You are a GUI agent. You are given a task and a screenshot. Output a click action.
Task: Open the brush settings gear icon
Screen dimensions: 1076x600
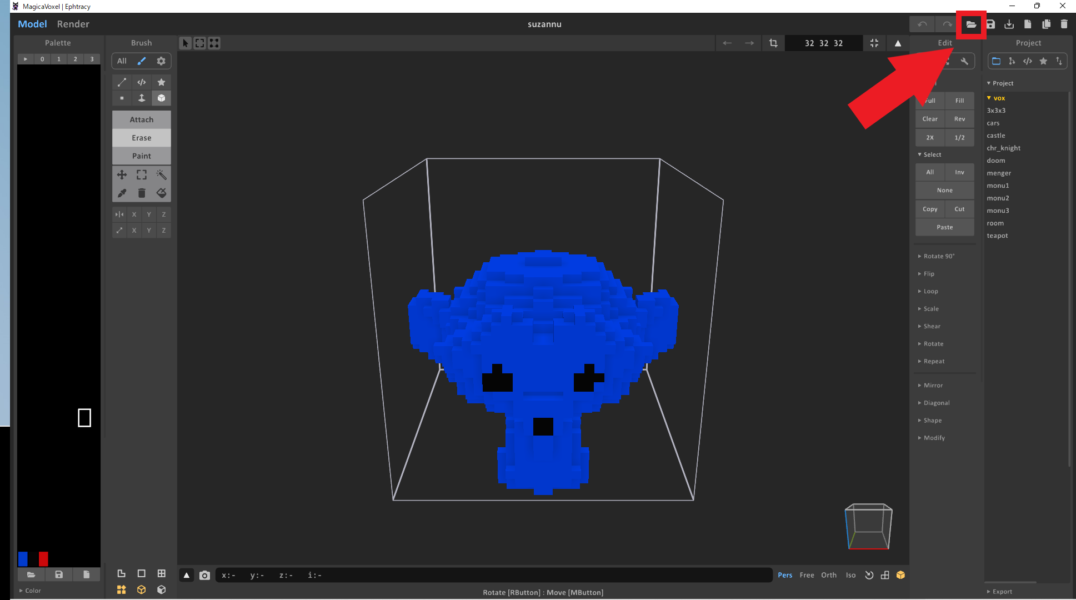(161, 61)
